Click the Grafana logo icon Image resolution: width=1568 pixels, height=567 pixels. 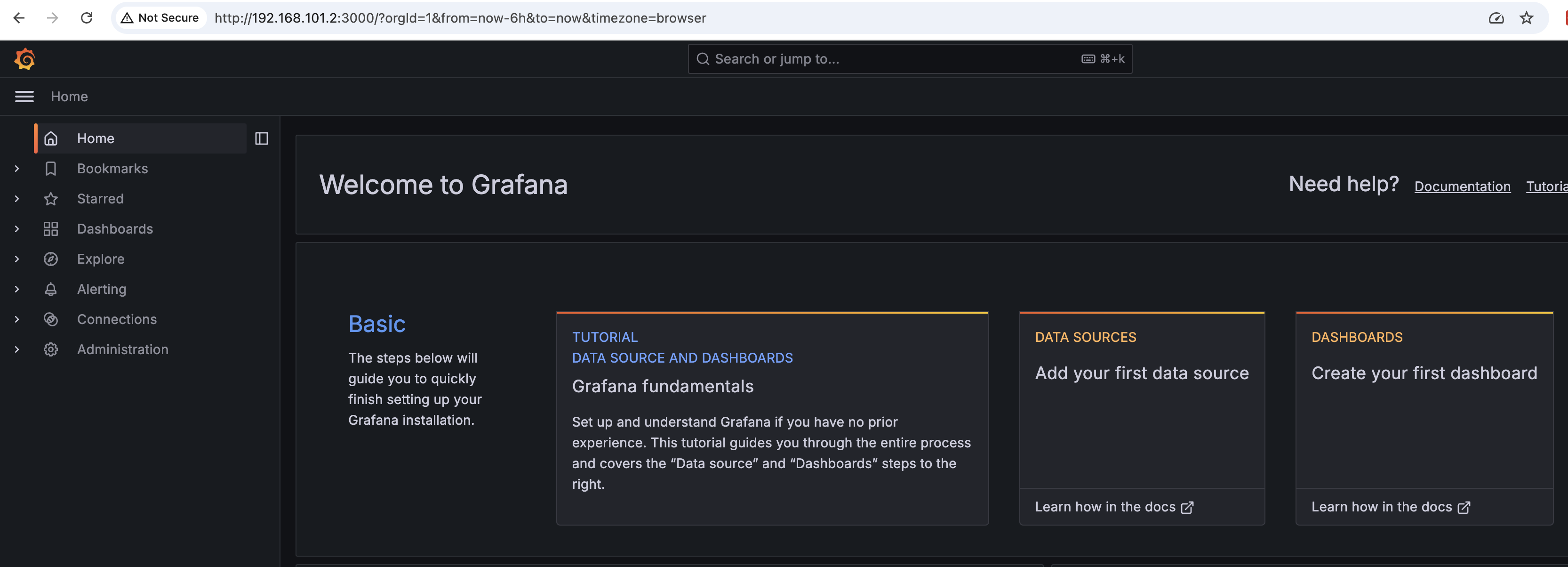[x=25, y=58]
